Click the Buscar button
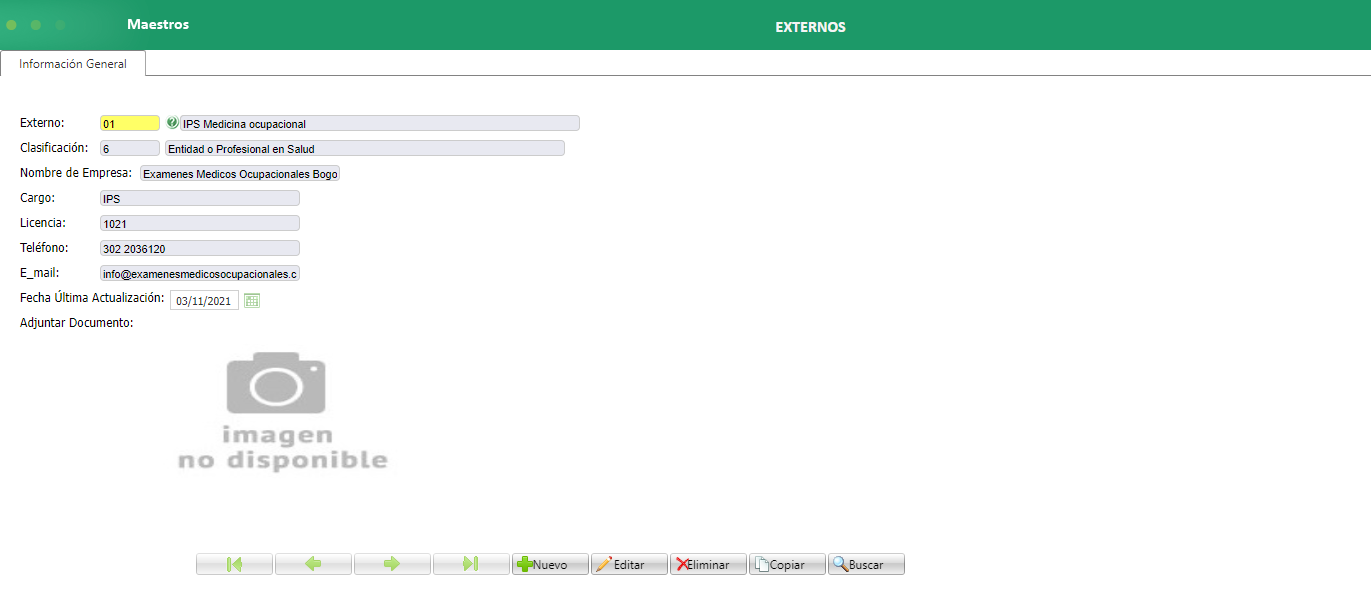Screen dimensions: 1371x593 click(x=866, y=564)
